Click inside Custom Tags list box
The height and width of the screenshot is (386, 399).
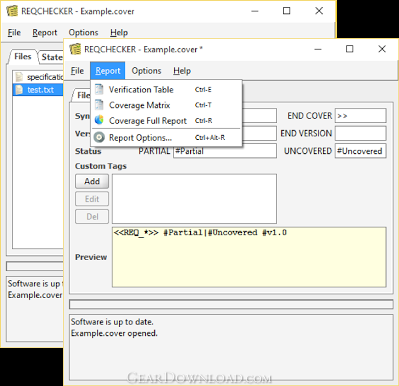pyautogui.click(x=194, y=199)
